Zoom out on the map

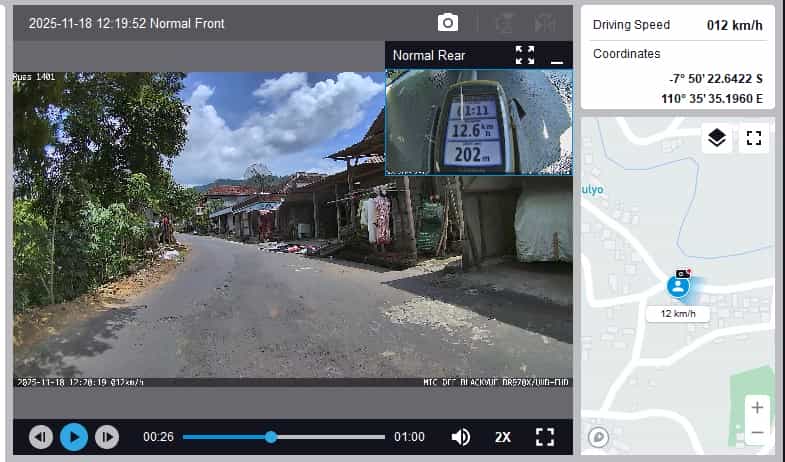pyautogui.click(x=757, y=432)
